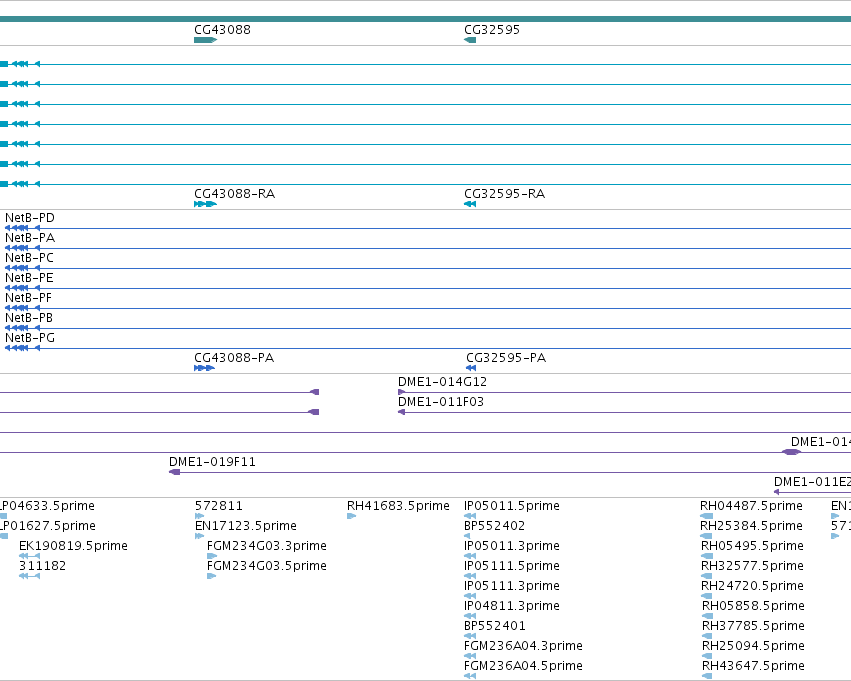The image size is (851, 681).
Task: Click the CG43088 gene label
Action: [x=223, y=30]
